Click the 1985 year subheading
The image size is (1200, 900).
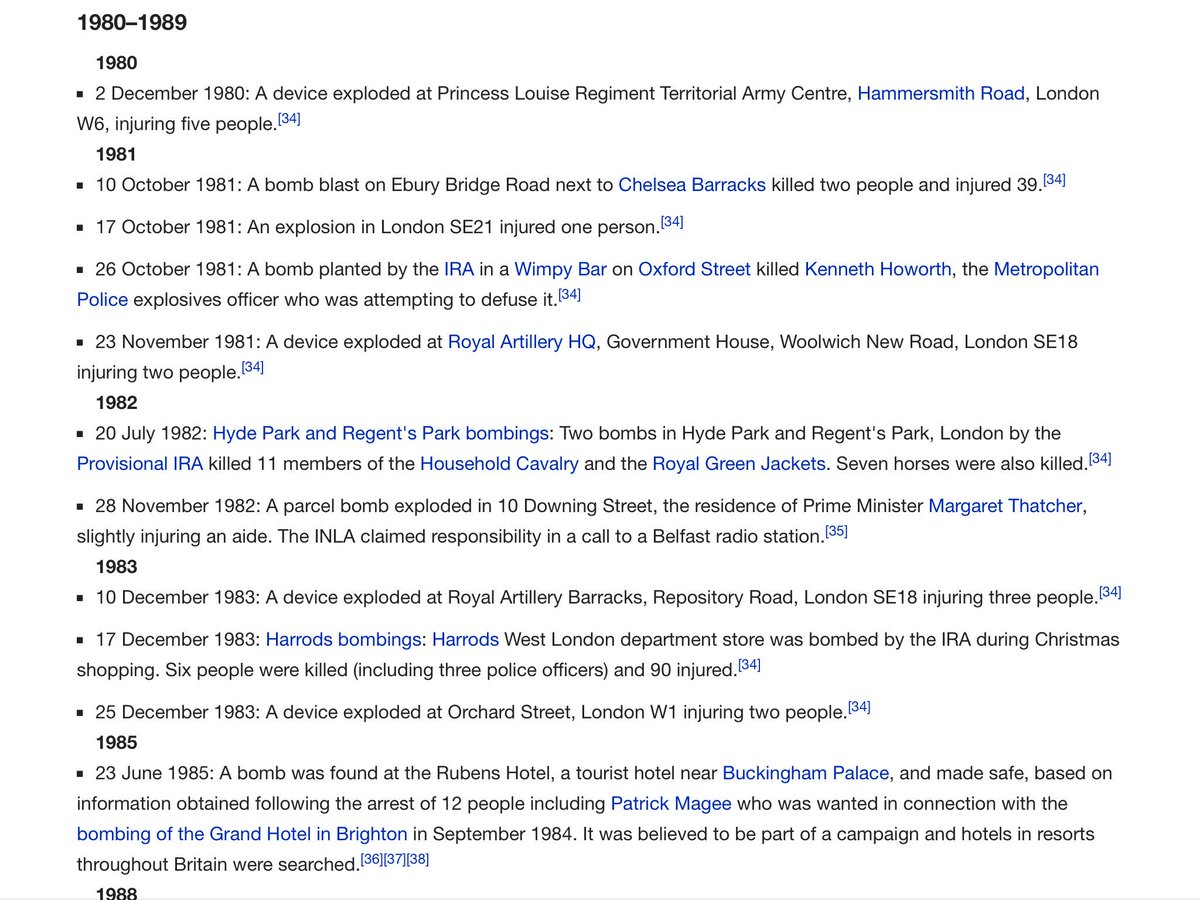pyautogui.click(x=116, y=742)
